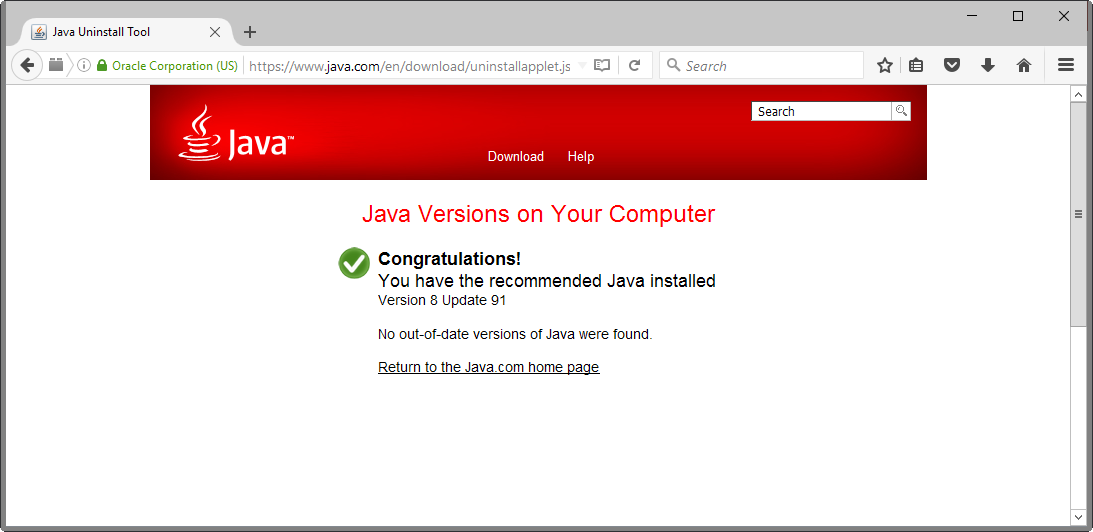Click the tab groups icon beside back button

(x=56, y=65)
